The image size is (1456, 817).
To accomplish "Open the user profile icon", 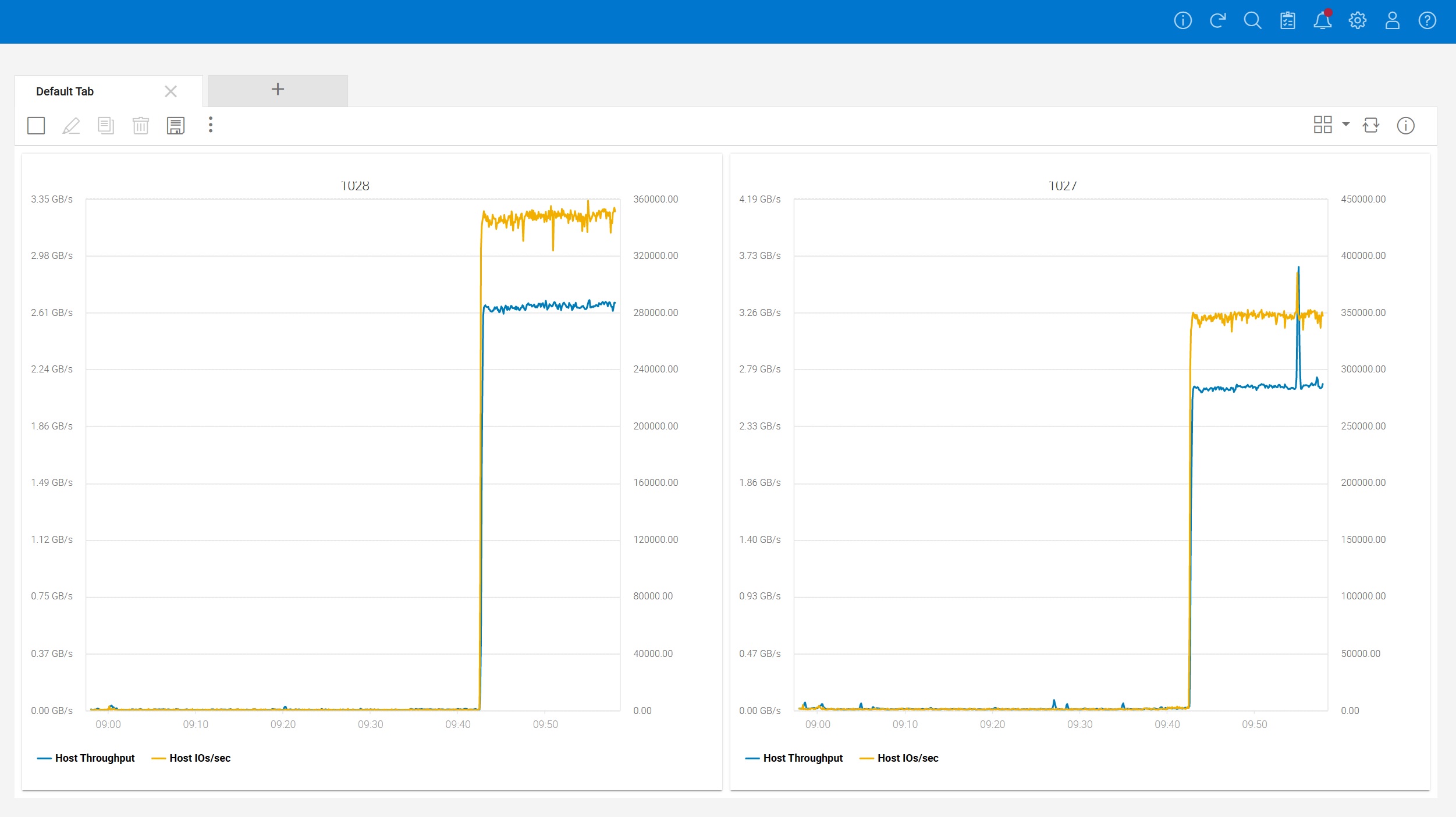I will coord(1392,21).
